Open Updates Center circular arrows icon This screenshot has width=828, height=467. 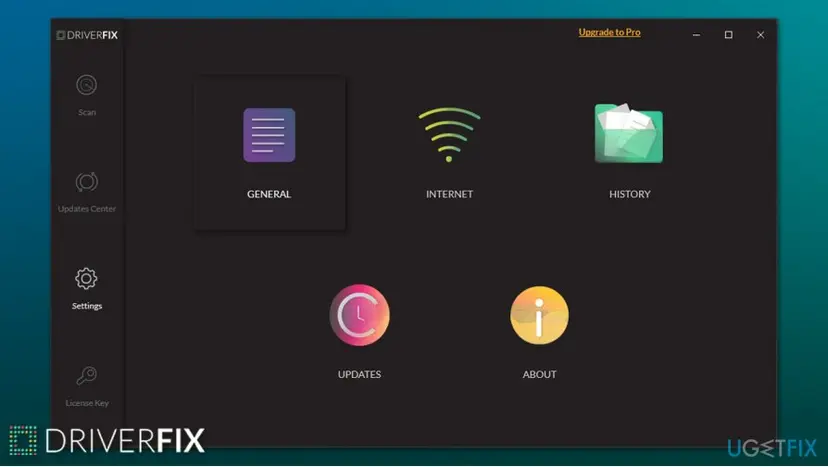pyautogui.click(x=87, y=182)
